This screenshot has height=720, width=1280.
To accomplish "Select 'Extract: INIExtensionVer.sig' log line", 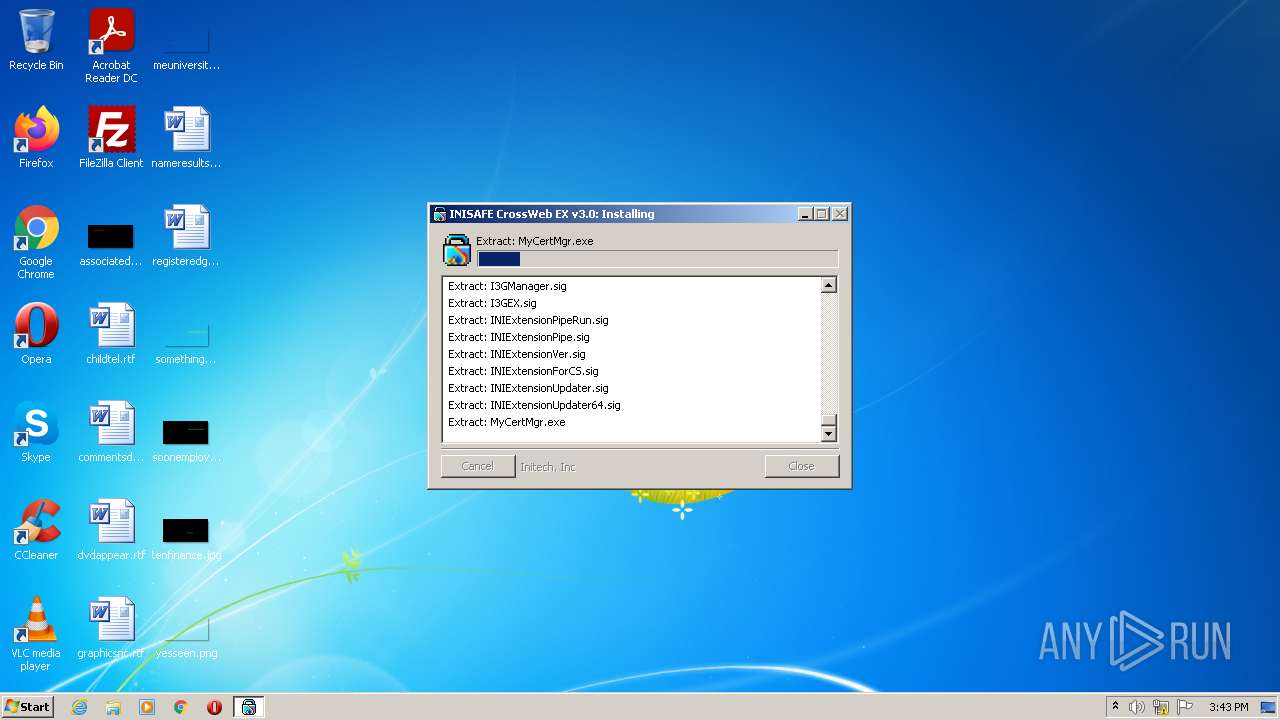I will coord(517,354).
